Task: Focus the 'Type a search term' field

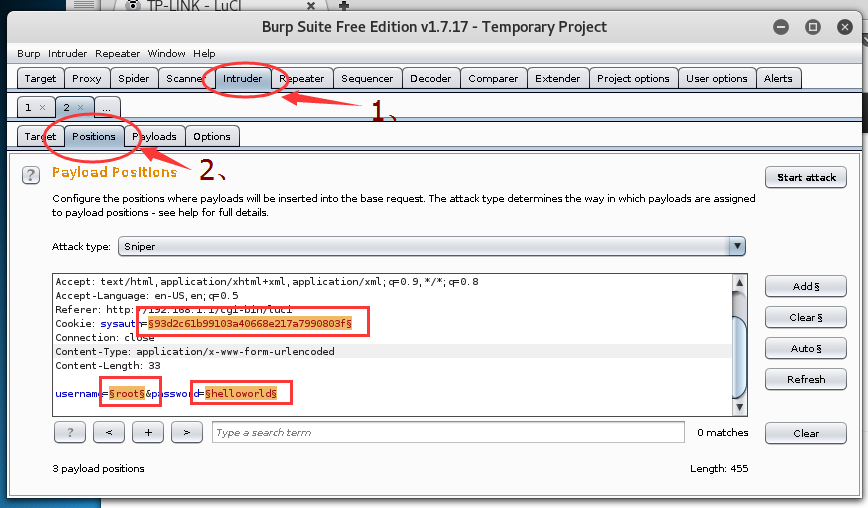Action: (448, 432)
